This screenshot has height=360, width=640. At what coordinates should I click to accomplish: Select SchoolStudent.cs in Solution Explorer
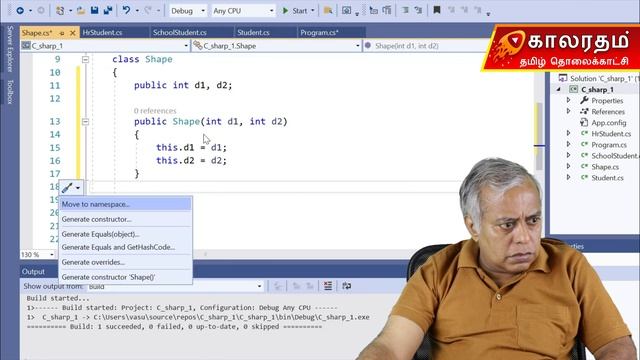click(x=610, y=156)
